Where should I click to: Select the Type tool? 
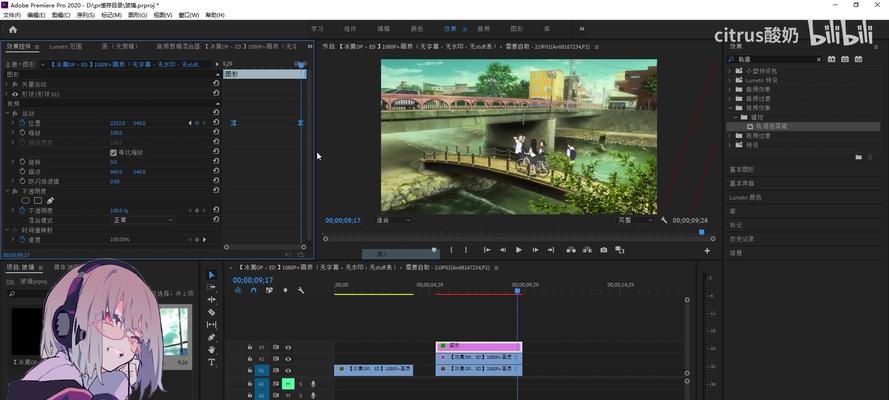(211, 362)
